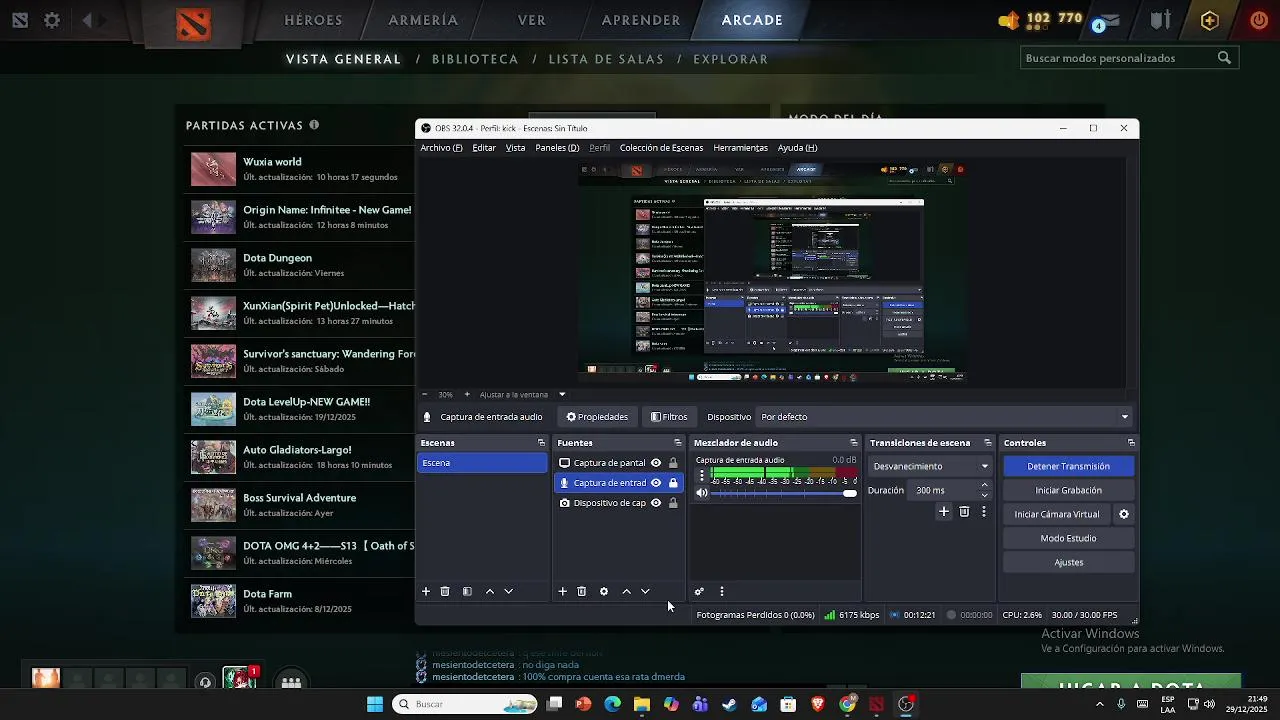This screenshot has height=720, width=1280.
Task: Click the search magnifier in custom modes field
Action: pyautogui.click(x=1224, y=58)
